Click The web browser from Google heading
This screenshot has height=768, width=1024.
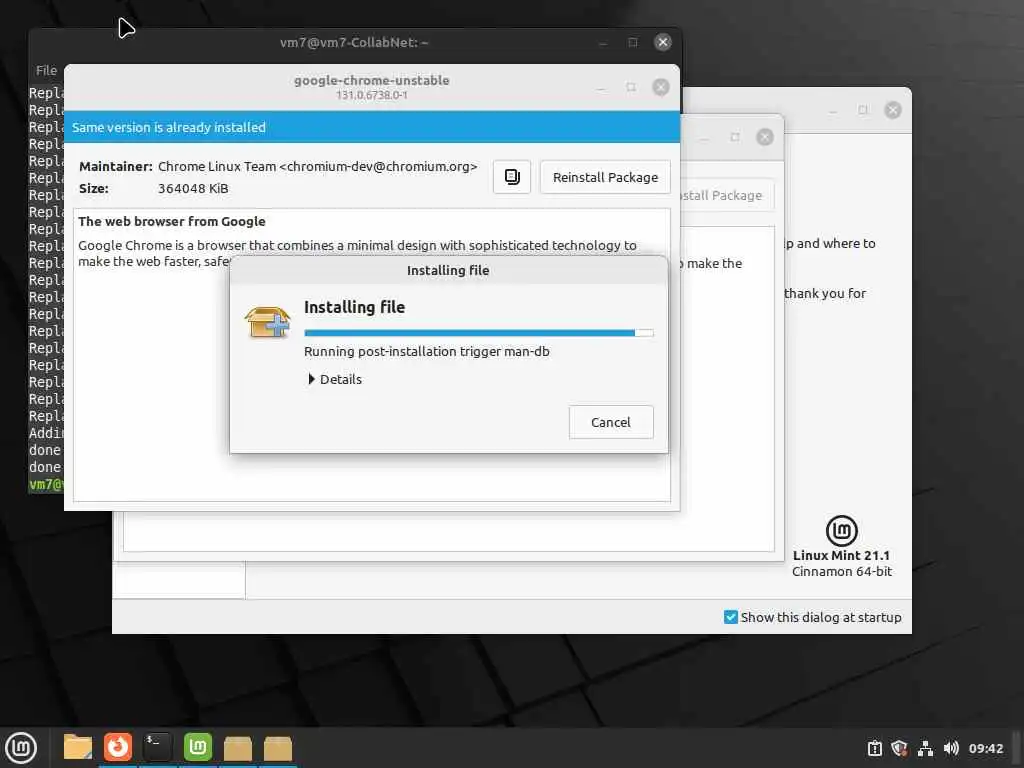click(172, 221)
